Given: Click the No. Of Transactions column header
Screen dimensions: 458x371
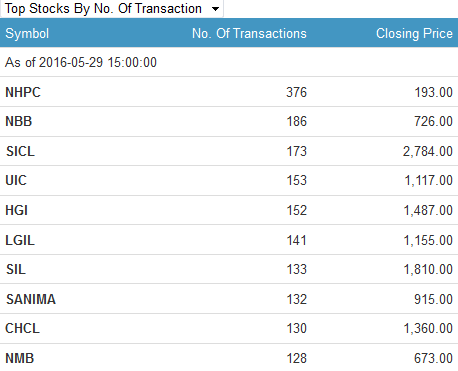Looking at the screenshot, I should (x=249, y=33).
